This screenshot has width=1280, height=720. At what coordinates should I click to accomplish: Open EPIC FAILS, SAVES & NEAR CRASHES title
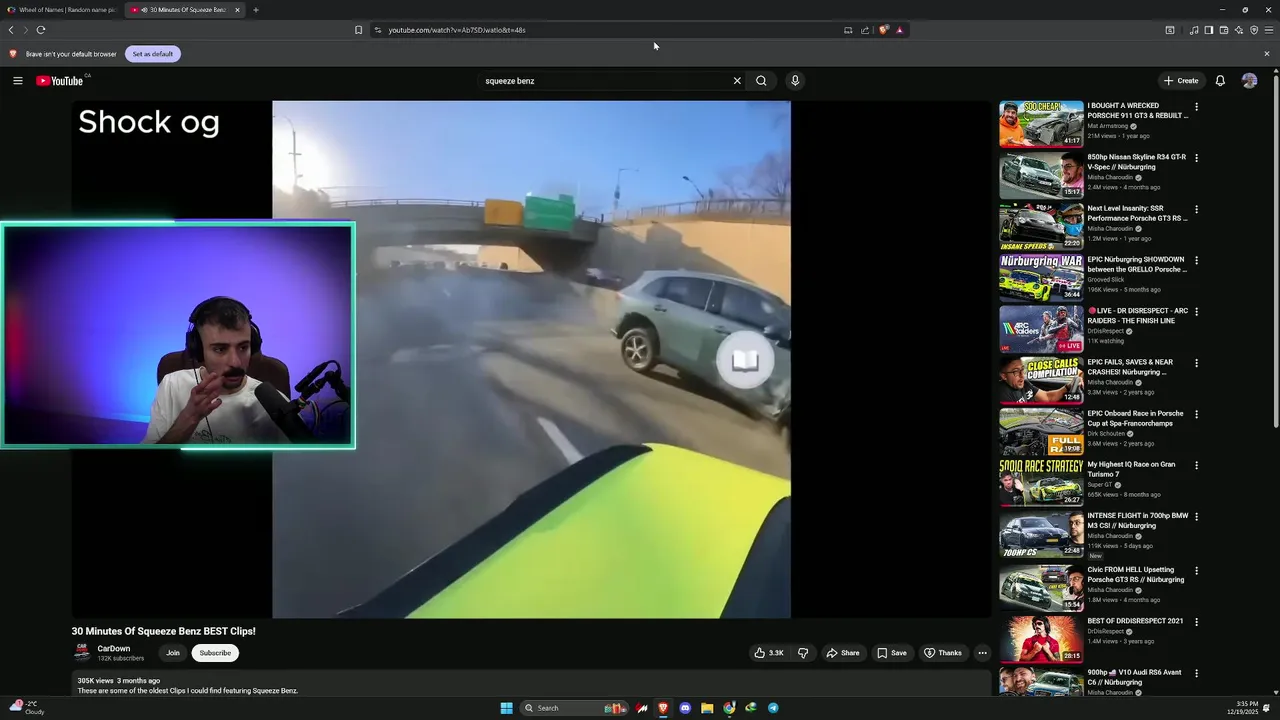(1130, 367)
